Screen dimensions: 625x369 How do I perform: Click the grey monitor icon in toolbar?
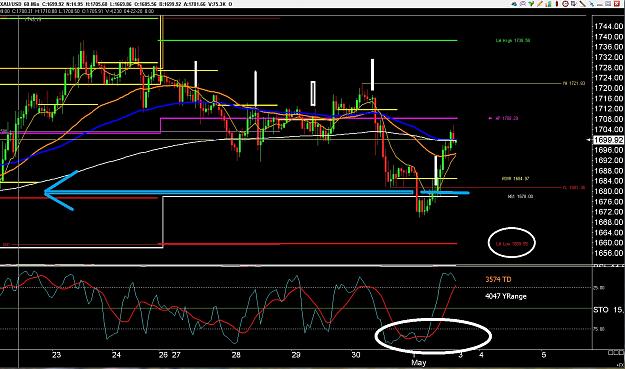[574, 4]
